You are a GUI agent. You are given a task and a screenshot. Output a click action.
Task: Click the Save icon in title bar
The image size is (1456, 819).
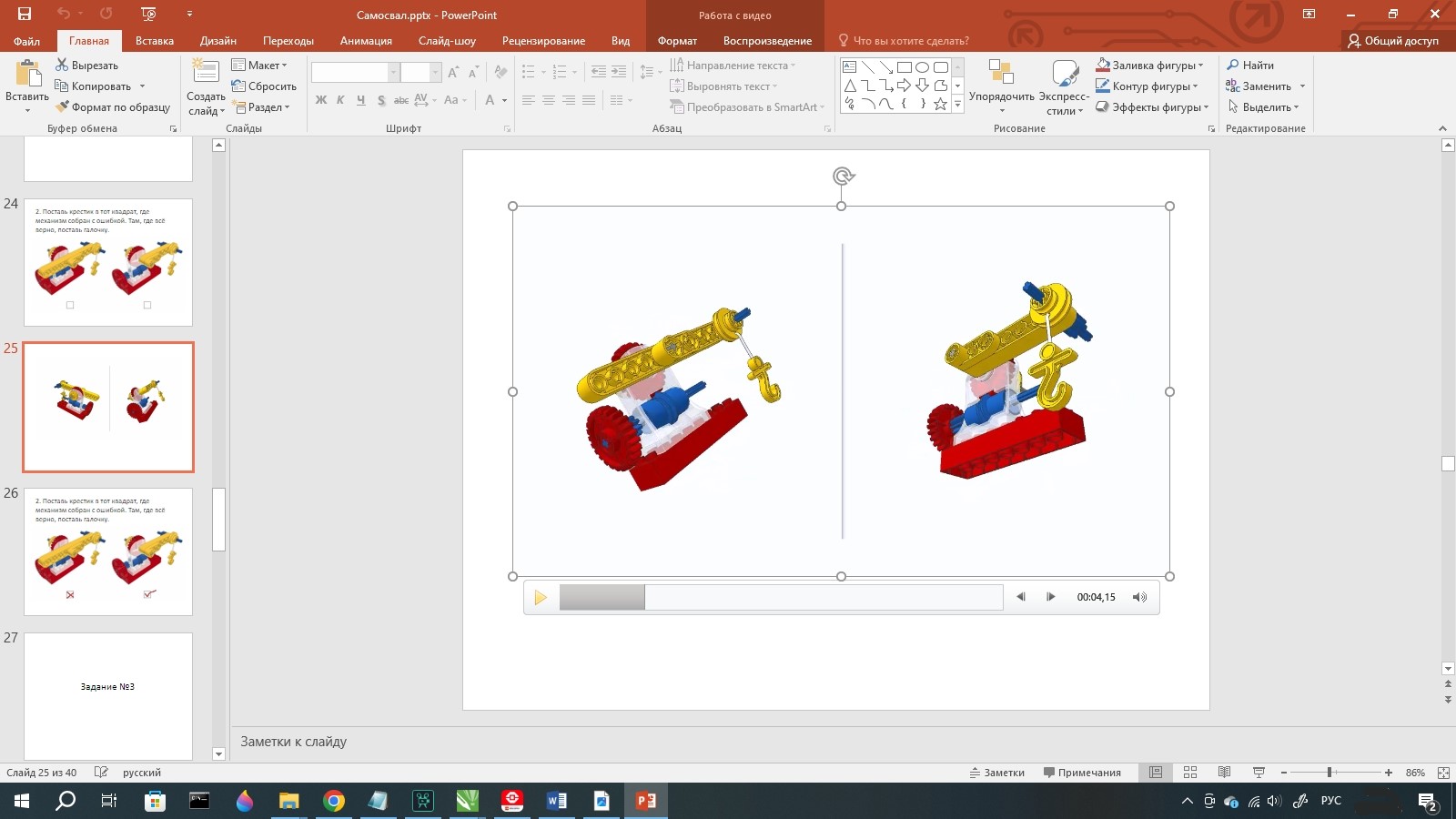click(x=25, y=14)
